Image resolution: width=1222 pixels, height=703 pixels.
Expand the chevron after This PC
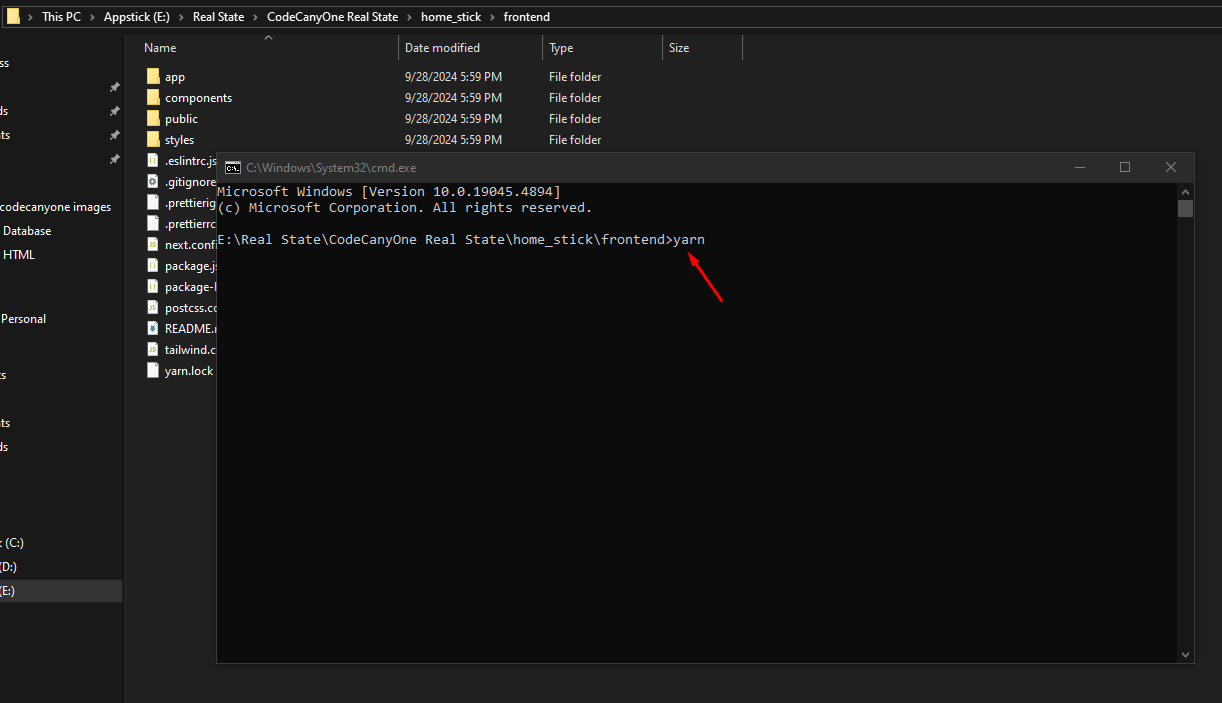pos(92,17)
